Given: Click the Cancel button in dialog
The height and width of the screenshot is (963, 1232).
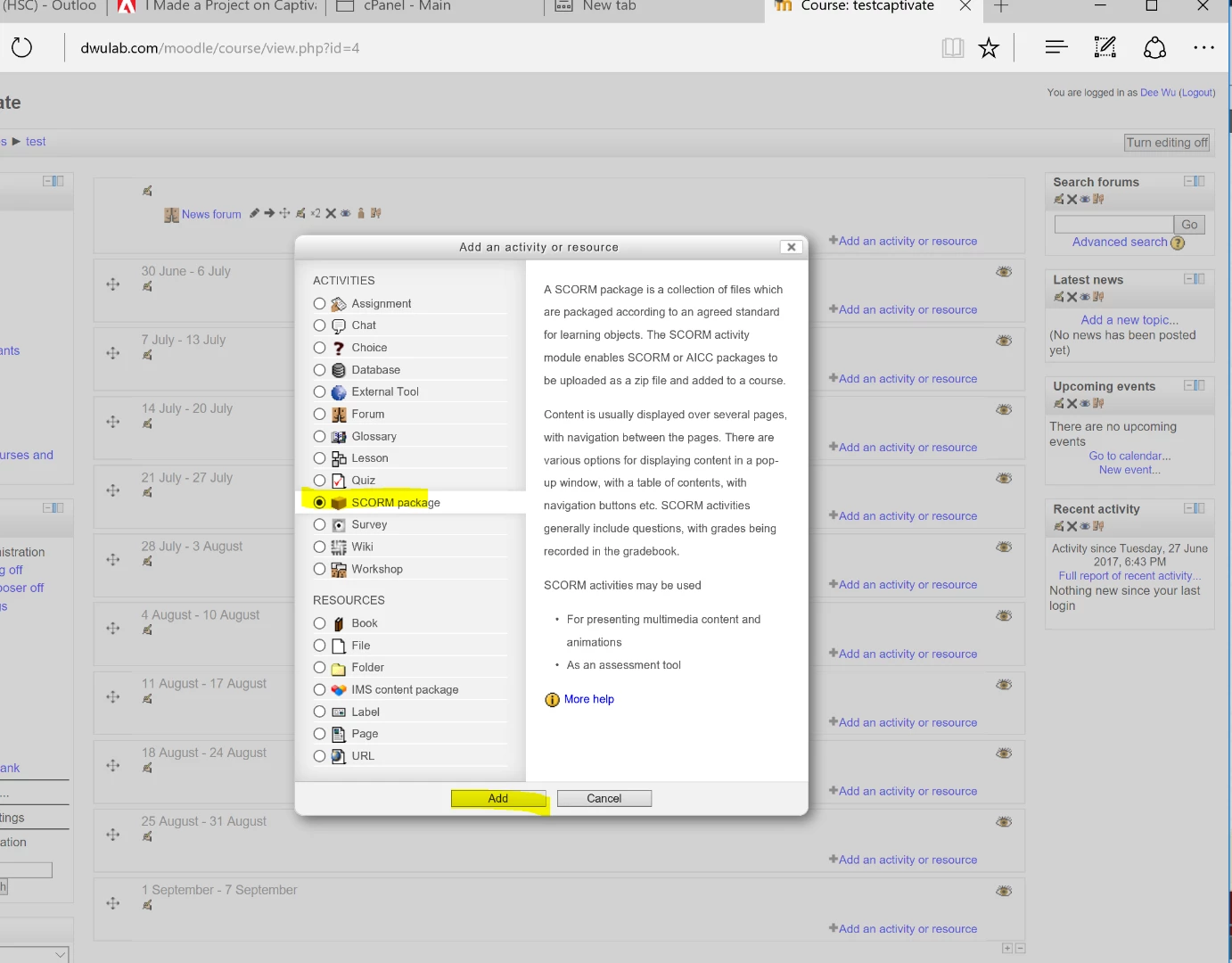Looking at the screenshot, I should click(604, 799).
